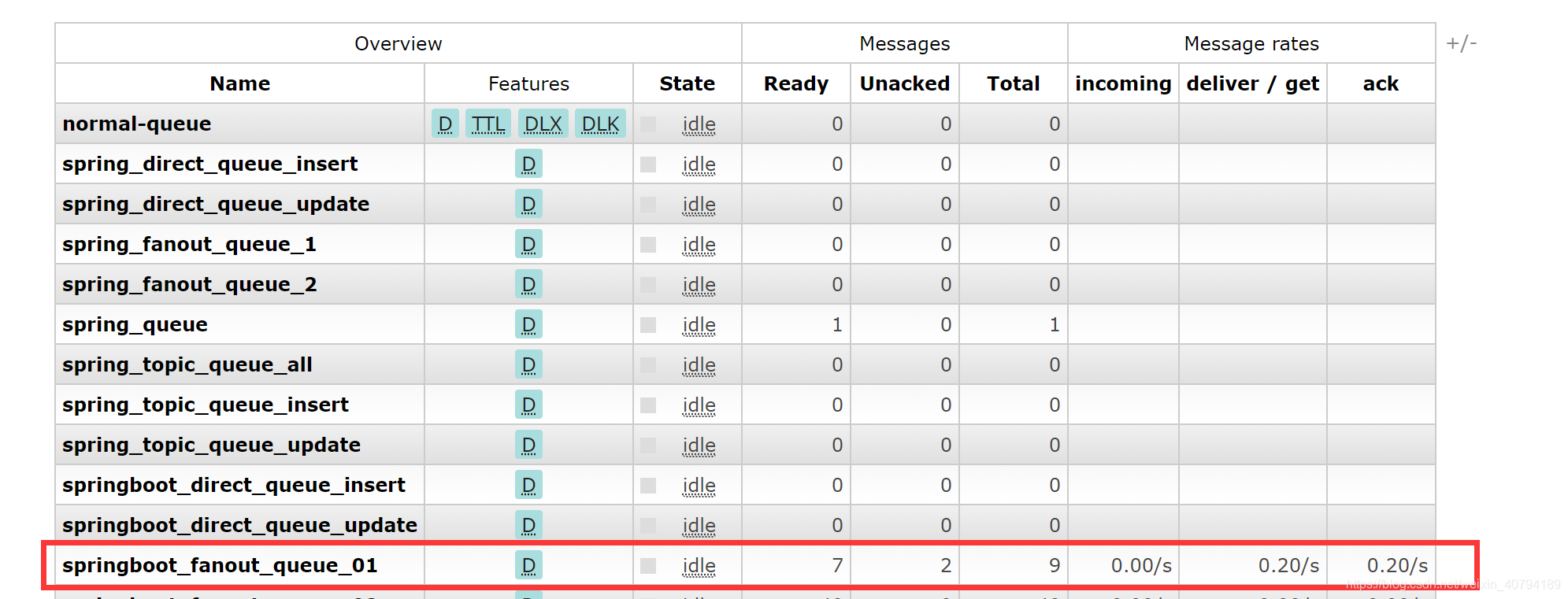
Task: Click the Features column header
Action: [x=528, y=83]
